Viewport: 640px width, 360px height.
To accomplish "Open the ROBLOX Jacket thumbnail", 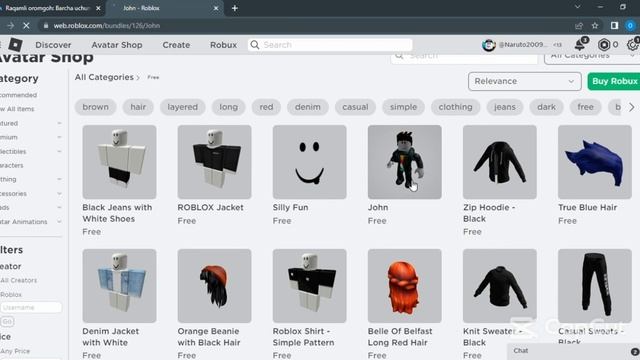I will [x=214, y=162].
